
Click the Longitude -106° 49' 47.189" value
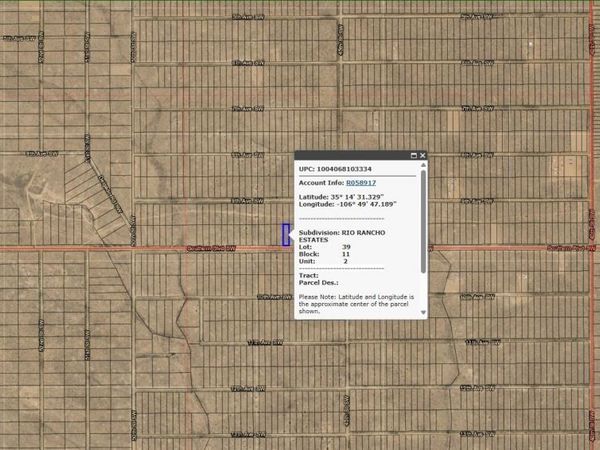tap(367, 204)
